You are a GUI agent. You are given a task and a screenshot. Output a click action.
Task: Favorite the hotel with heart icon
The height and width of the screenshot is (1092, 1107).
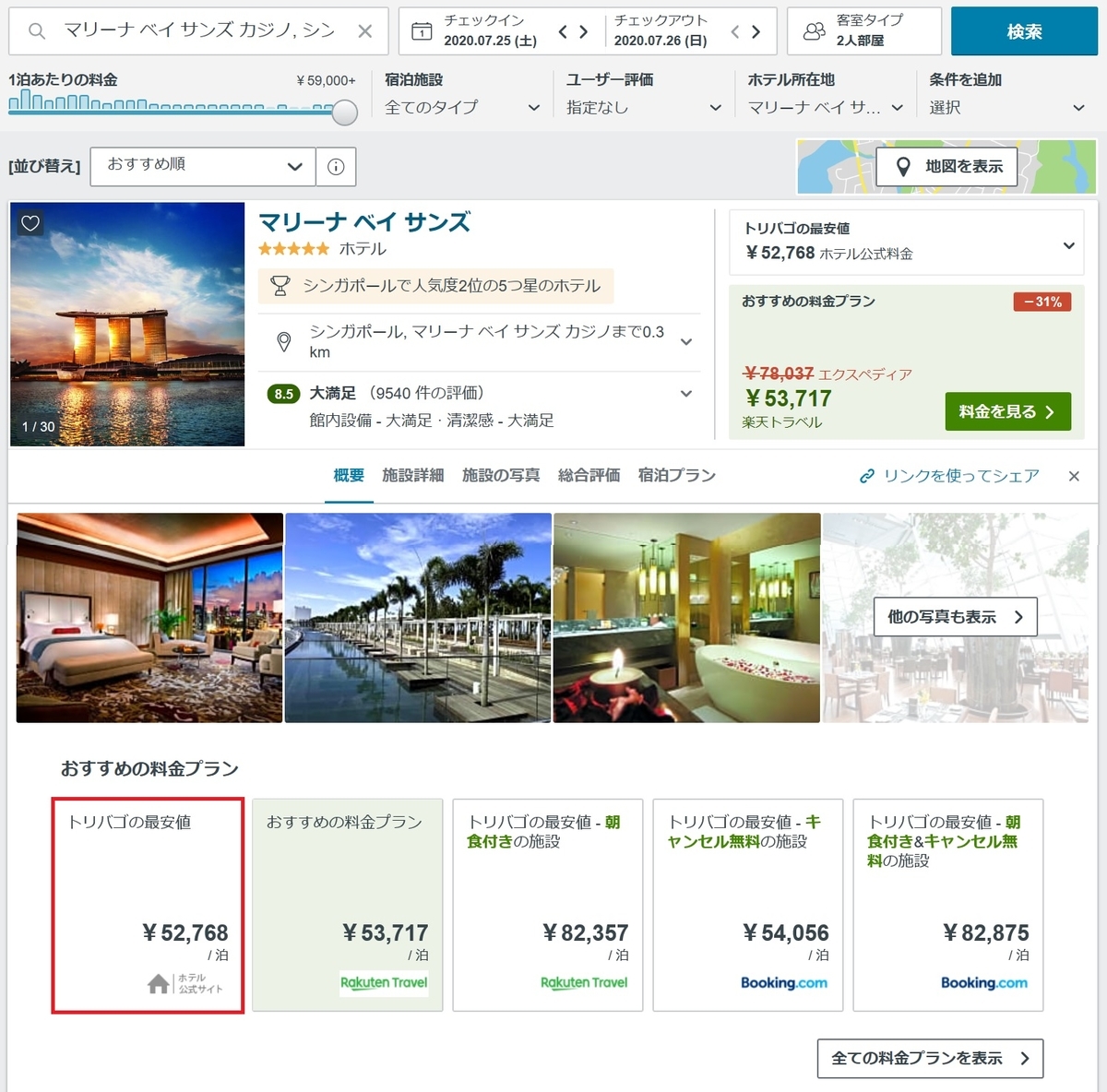[x=30, y=223]
